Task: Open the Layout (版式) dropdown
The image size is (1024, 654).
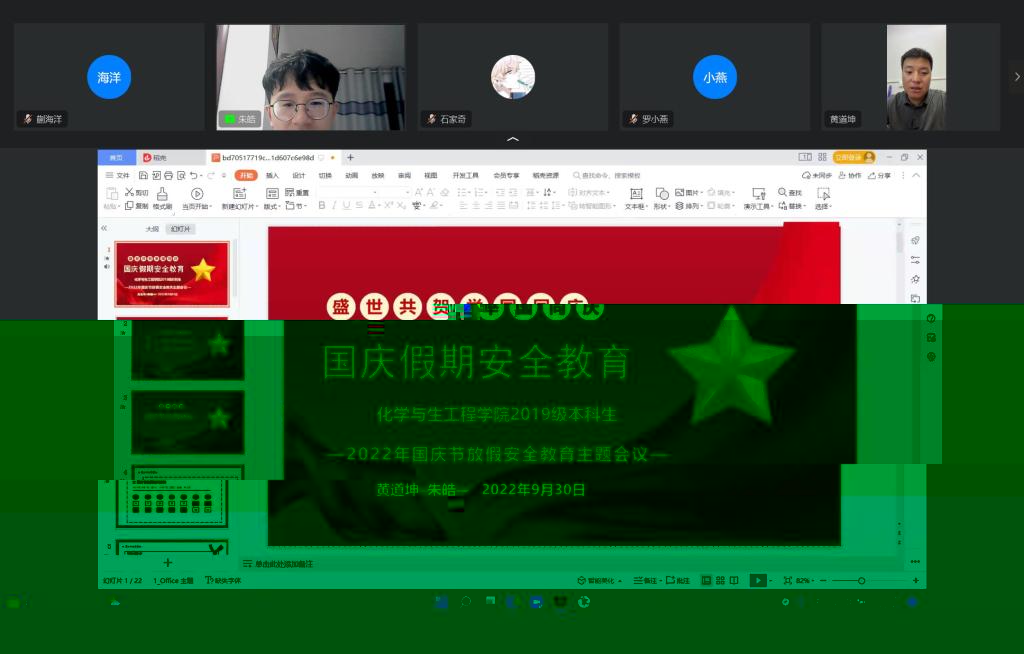Action: (x=272, y=206)
